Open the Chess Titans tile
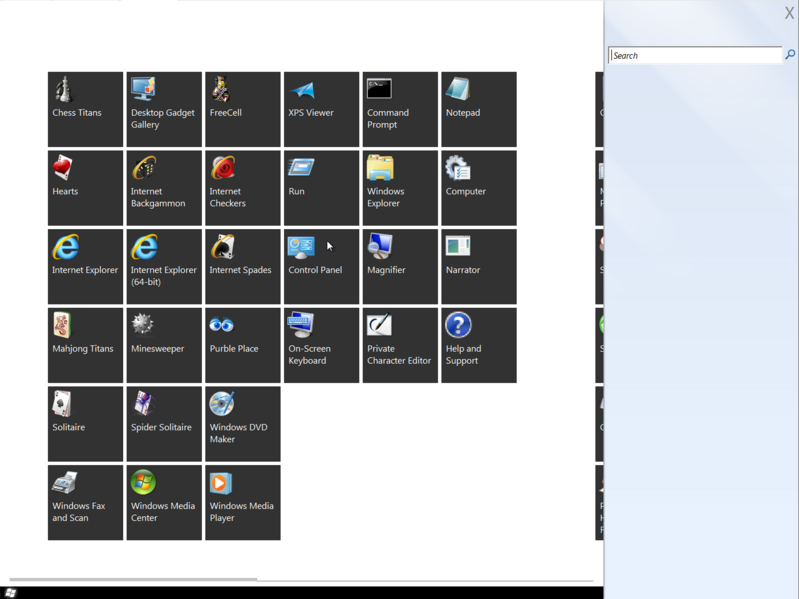 [86, 110]
